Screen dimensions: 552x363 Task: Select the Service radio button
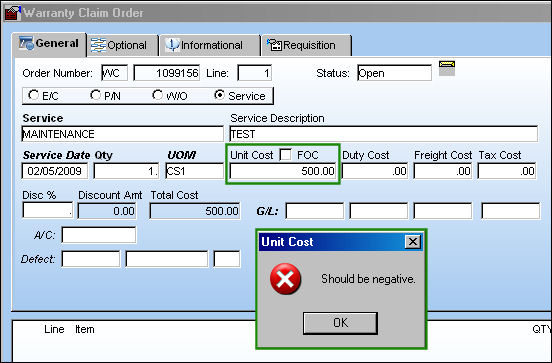(x=219, y=95)
